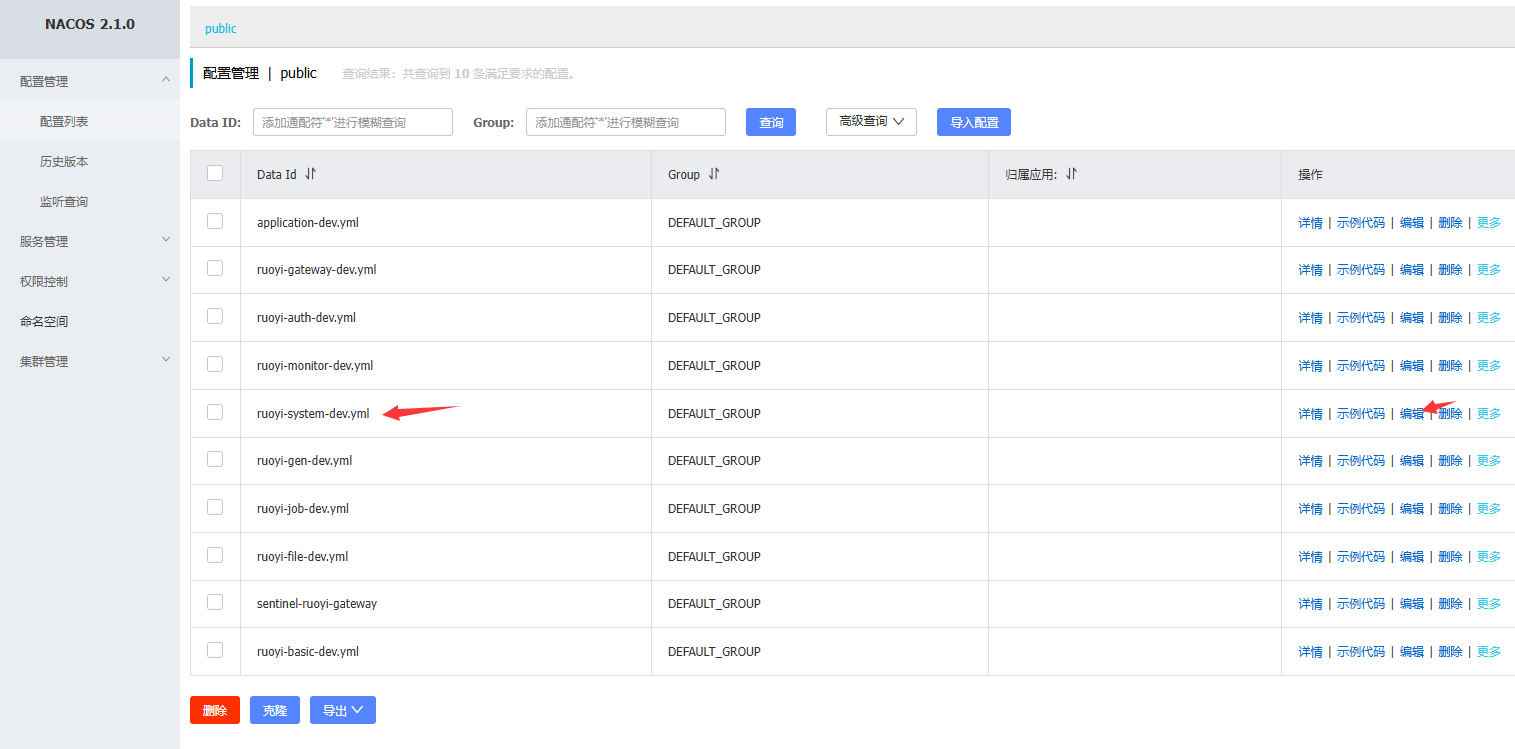Sort the table by Group column
Screen dimensions: 1515x749
tap(714, 174)
